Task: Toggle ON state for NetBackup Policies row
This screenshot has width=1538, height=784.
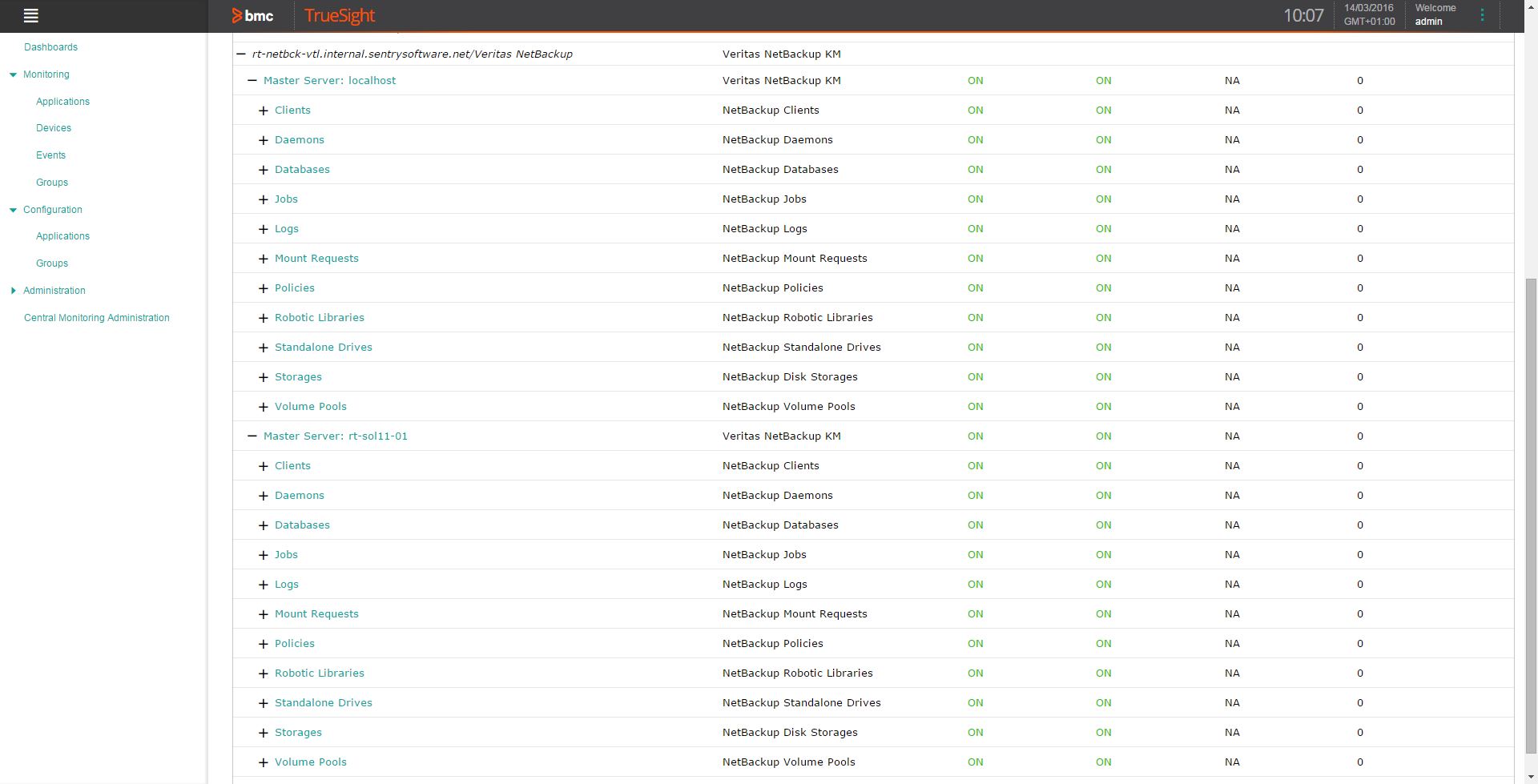Action: (x=975, y=287)
